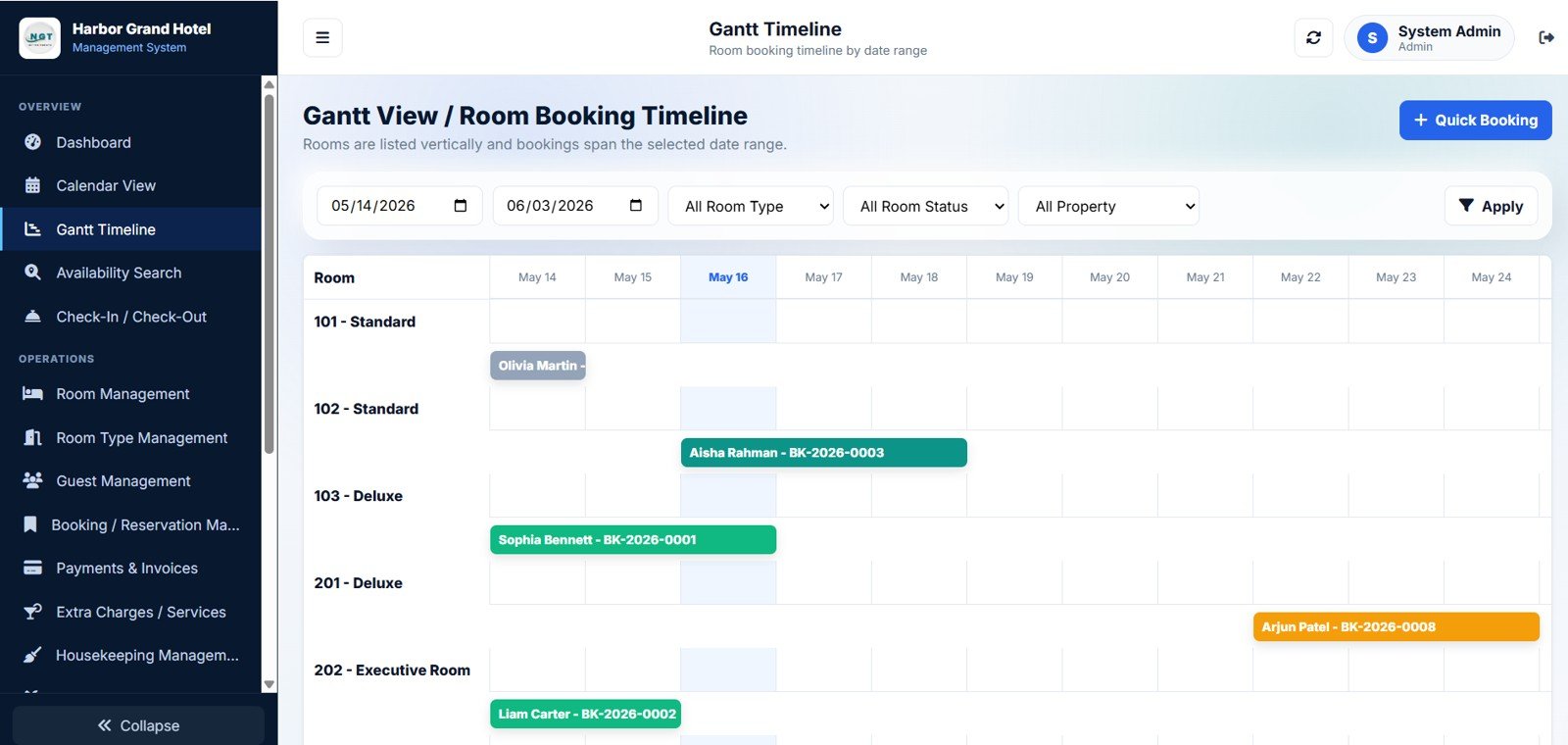Image resolution: width=1568 pixels, height=745 pixels.
Task: Click the Booking bookmark icon in sidebar
Action: click(x=30, y=524)
